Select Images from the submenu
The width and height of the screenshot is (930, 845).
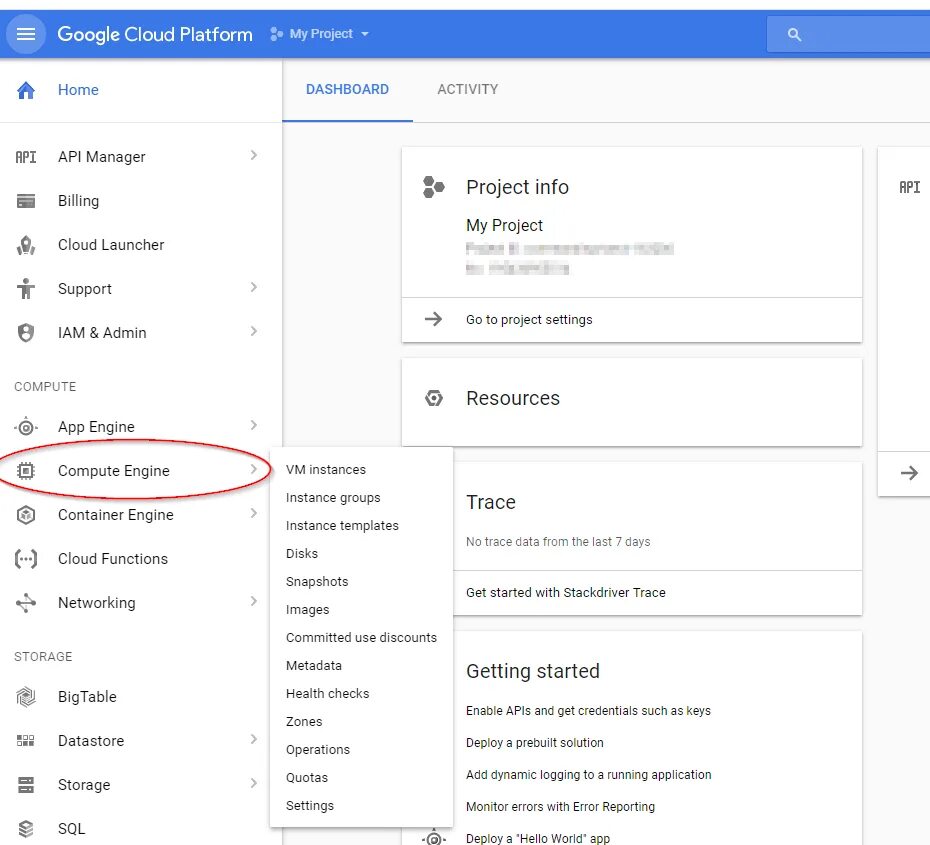coord(308,610)
